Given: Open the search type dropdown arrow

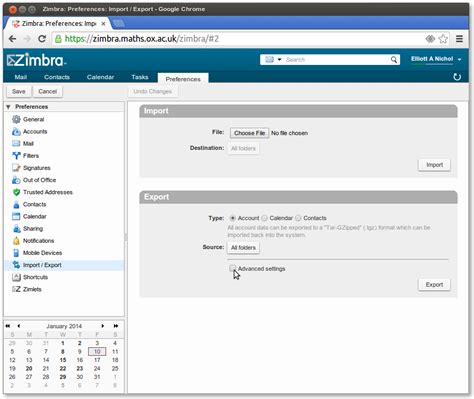Looking at the screenshot, I should pos(279,60).
